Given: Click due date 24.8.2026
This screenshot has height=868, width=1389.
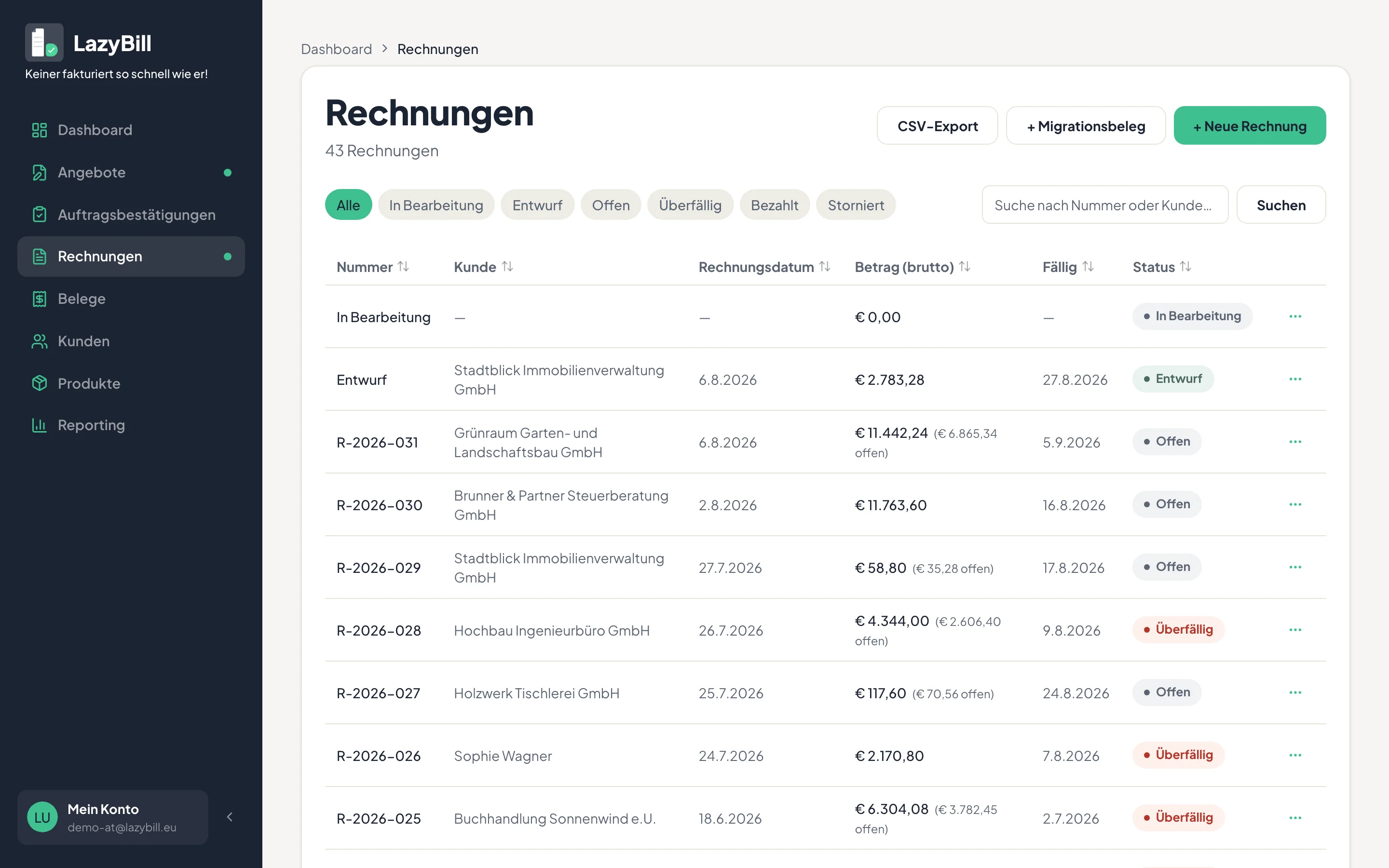Looking at the screenshot, I should click(1076, 693).
